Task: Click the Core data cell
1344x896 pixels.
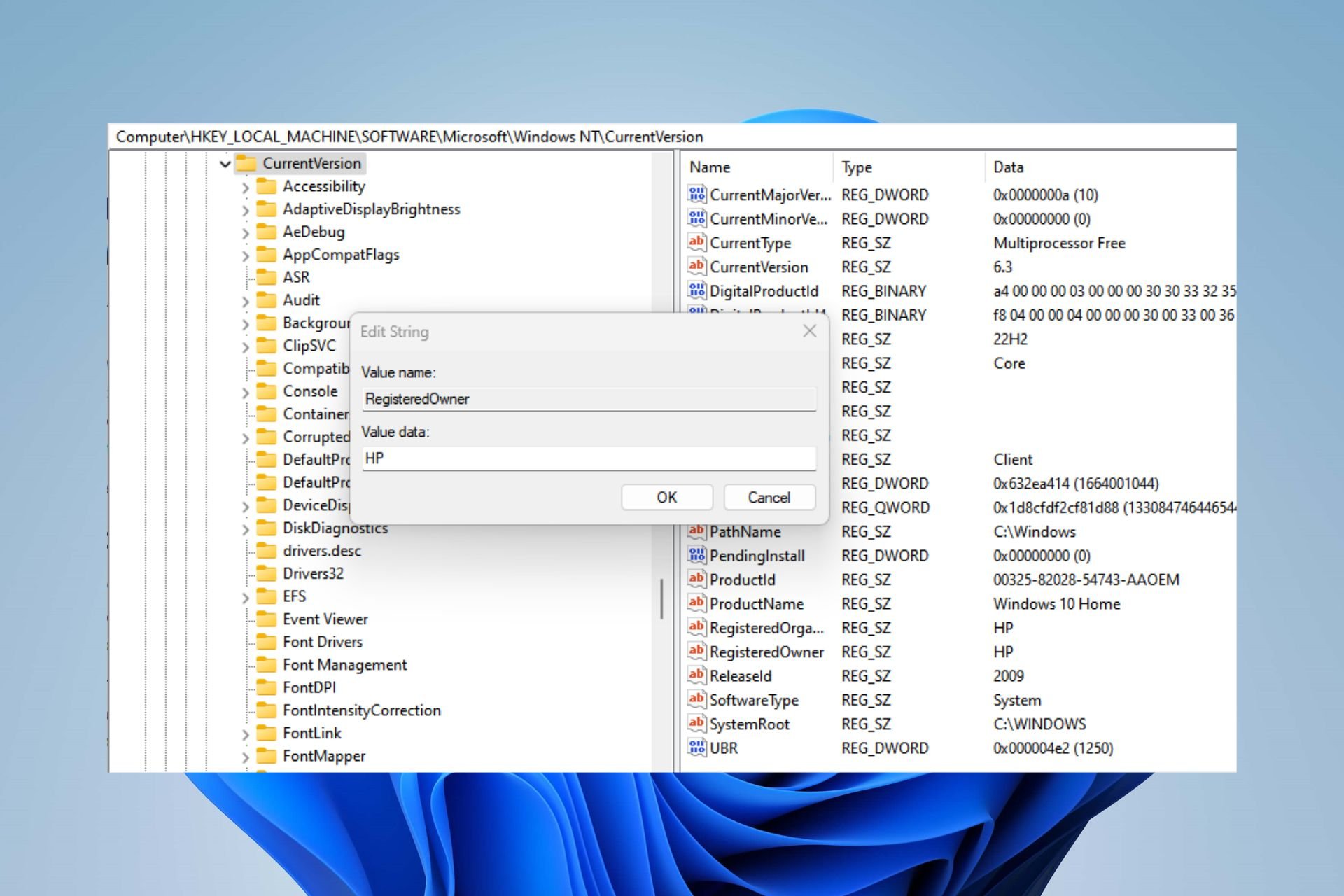Action: tap(1009, 363)
